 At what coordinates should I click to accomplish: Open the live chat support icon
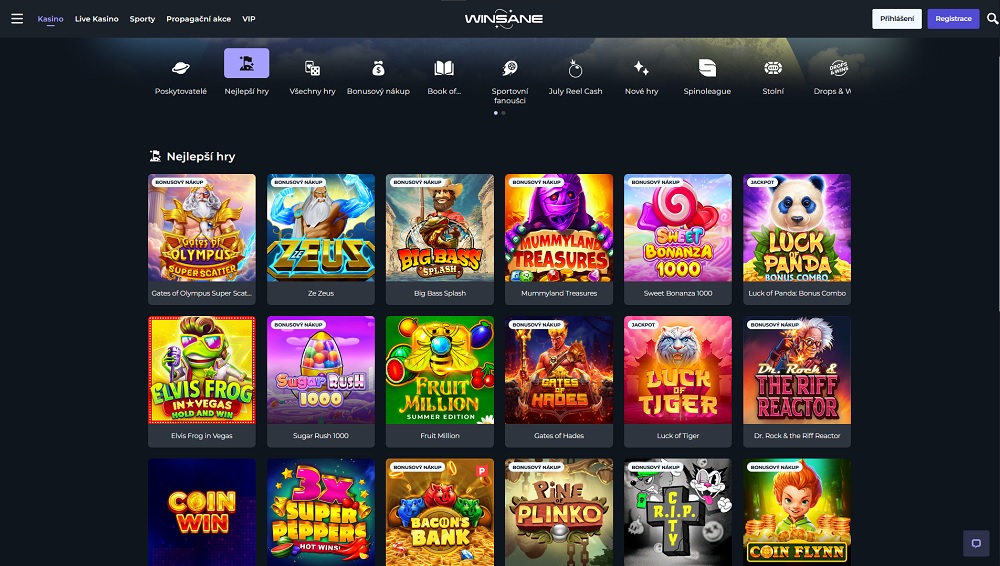[976, 544]
